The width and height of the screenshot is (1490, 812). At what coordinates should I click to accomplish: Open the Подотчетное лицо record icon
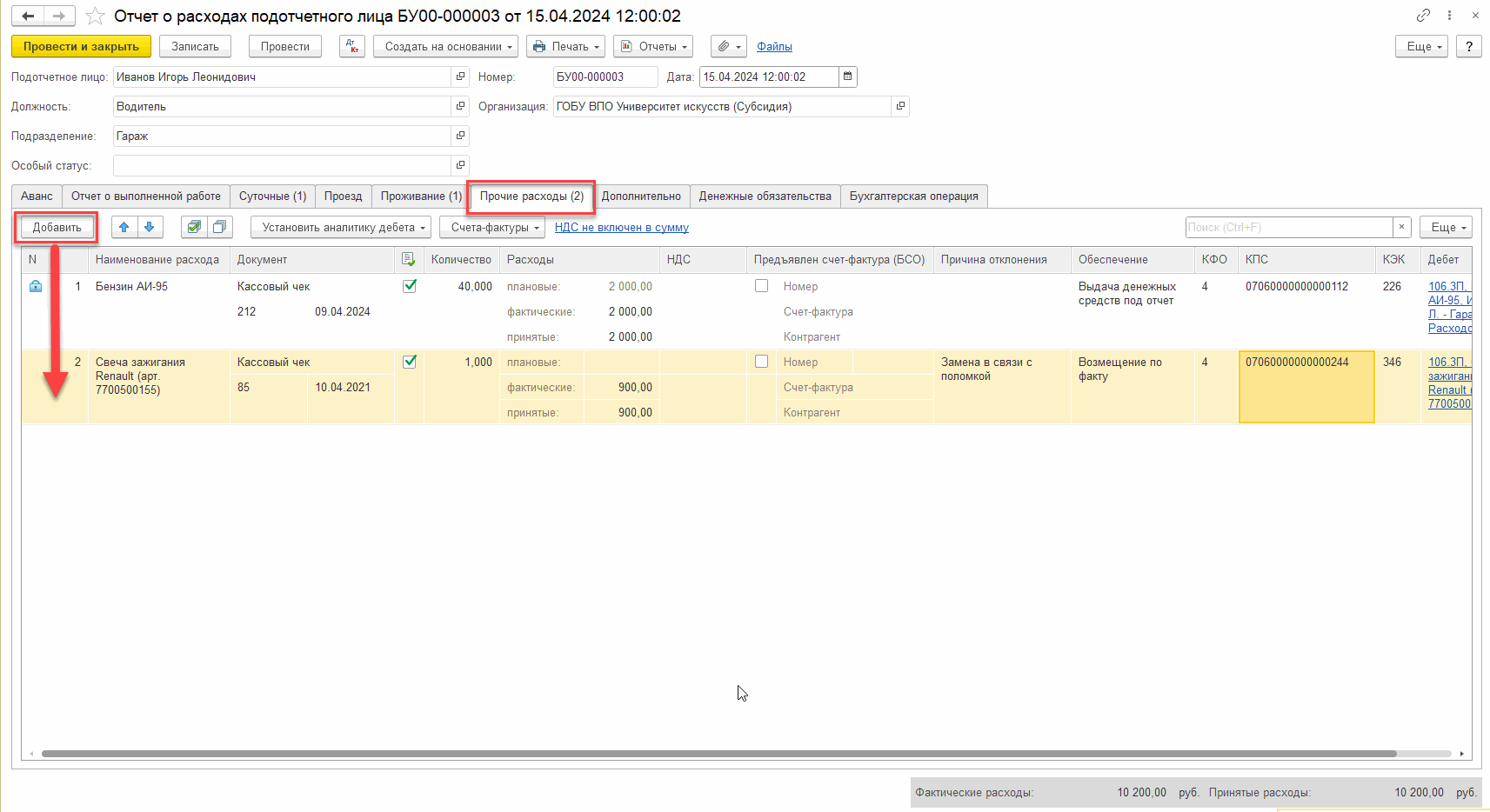(x=460, y=77)
